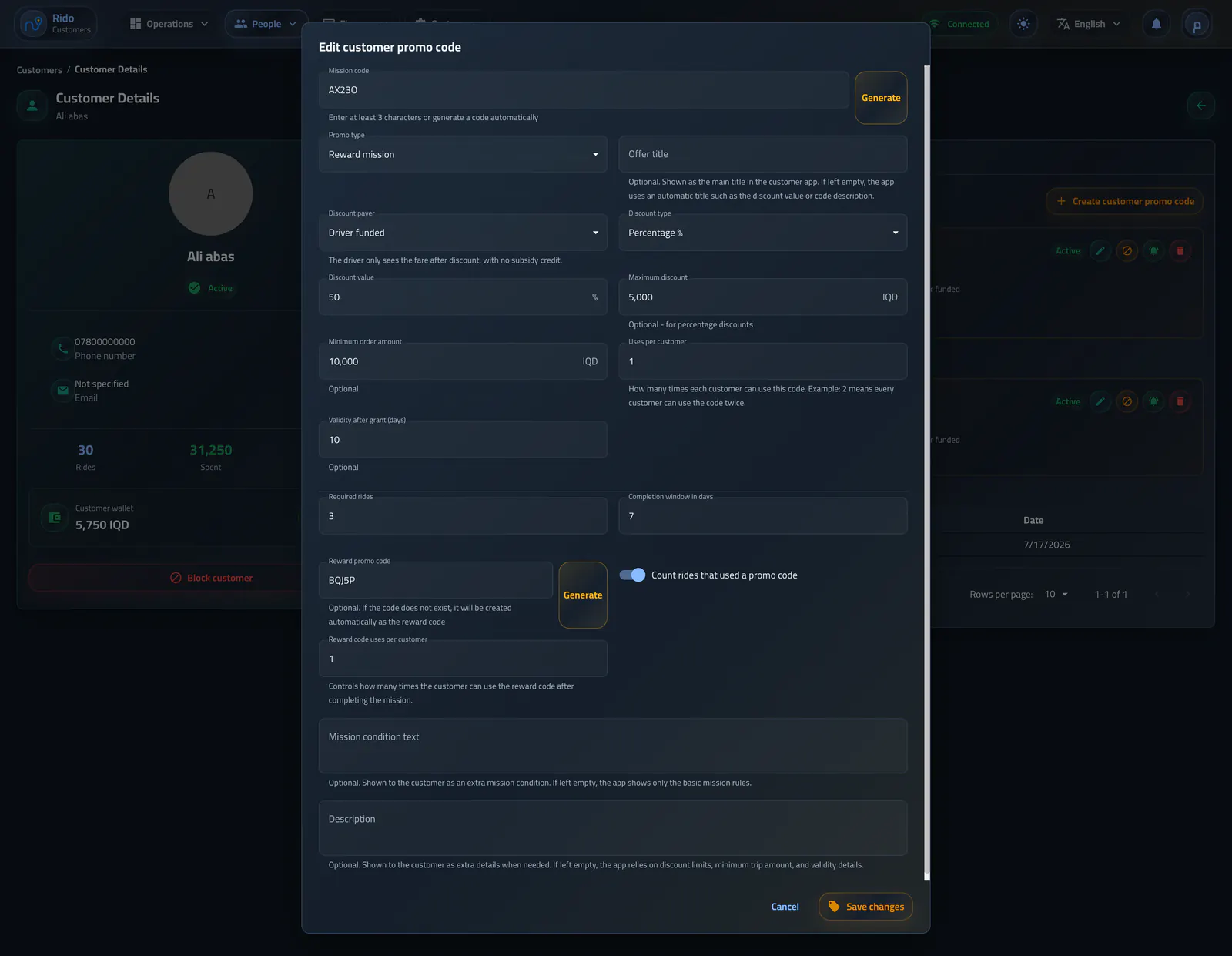Toggle the light/dark theme sun icon
Screen dimensions: 1232x956
1023,24
